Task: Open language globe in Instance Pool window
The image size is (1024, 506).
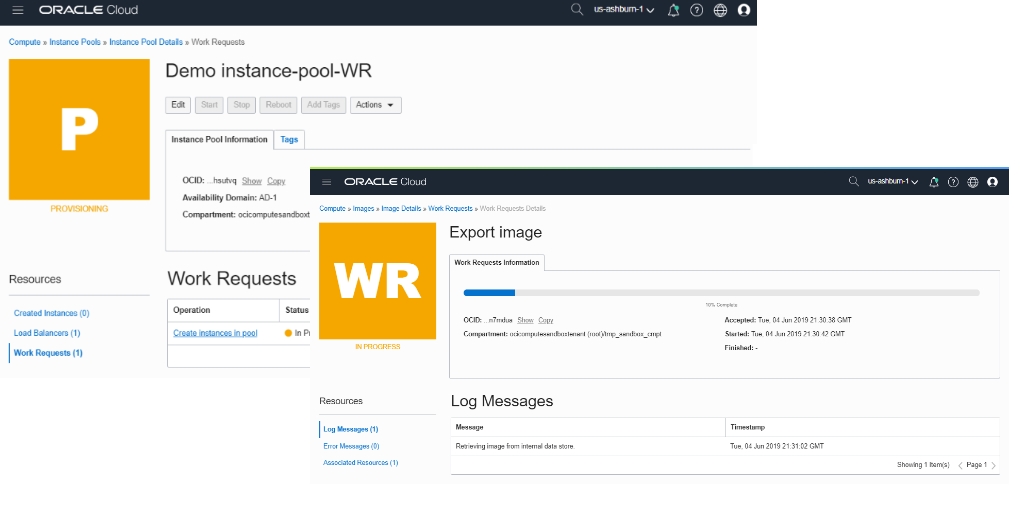Action: click(x=720, y=10)
